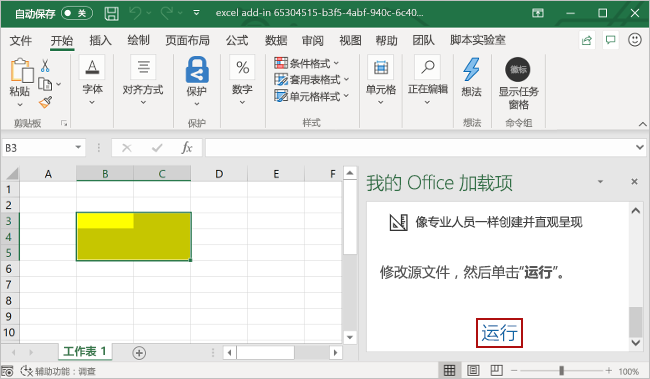This screenshot has width=650, height=379.
Task: Click the Comments speech bubble icon
Action: (x=610, y=40)
